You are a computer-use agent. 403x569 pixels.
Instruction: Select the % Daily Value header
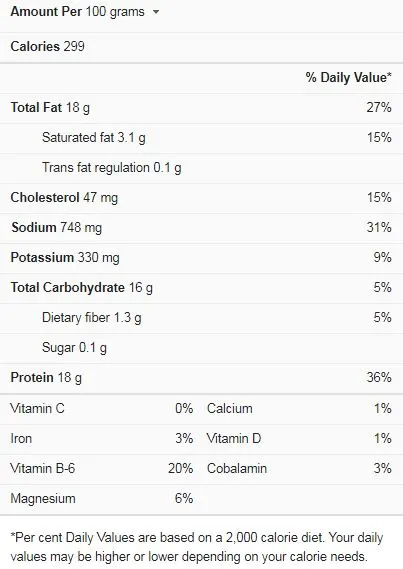348,77
